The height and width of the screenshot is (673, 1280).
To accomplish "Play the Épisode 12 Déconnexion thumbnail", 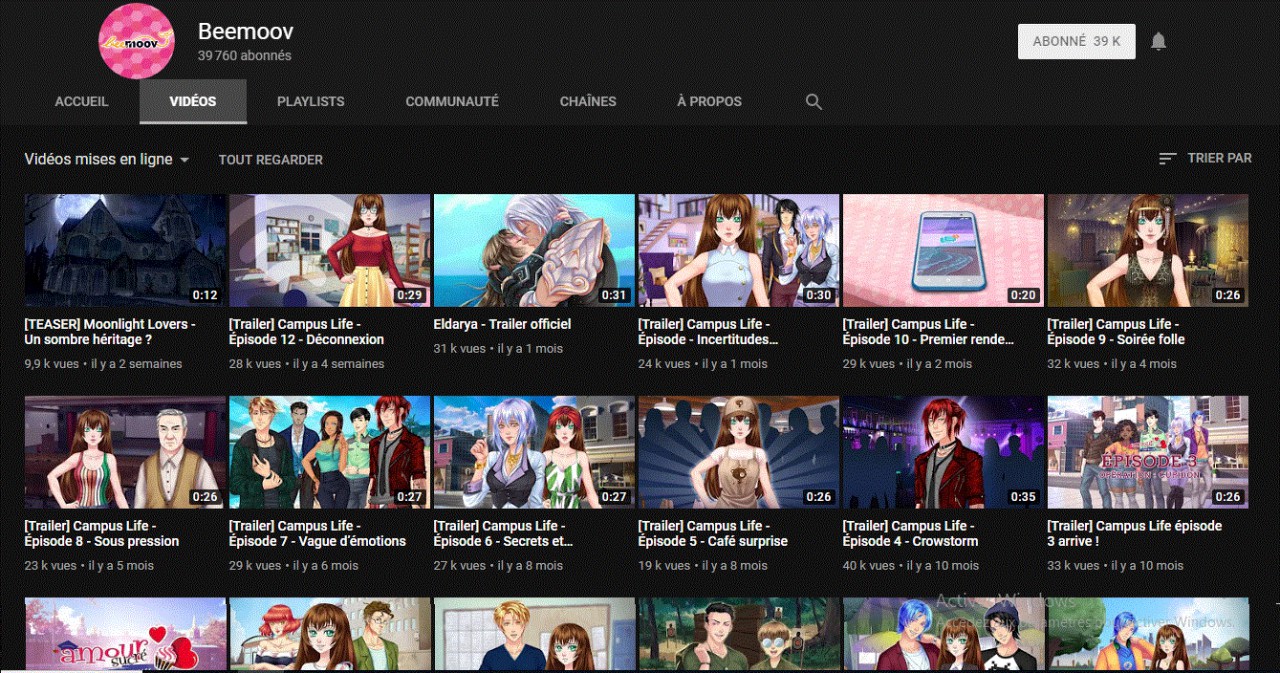I will (x=330, y=250).
